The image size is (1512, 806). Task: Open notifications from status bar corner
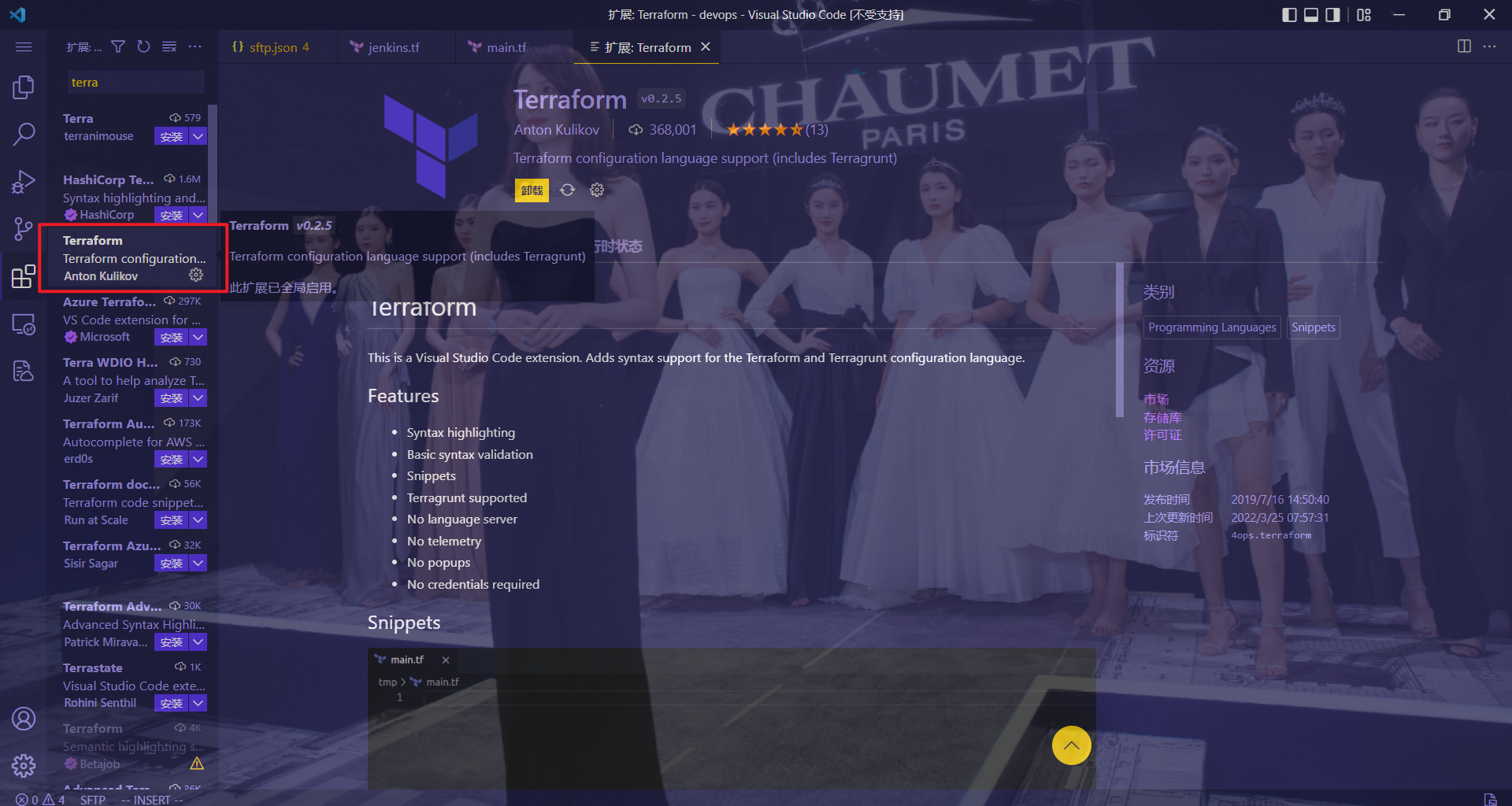coord(1489,800)
